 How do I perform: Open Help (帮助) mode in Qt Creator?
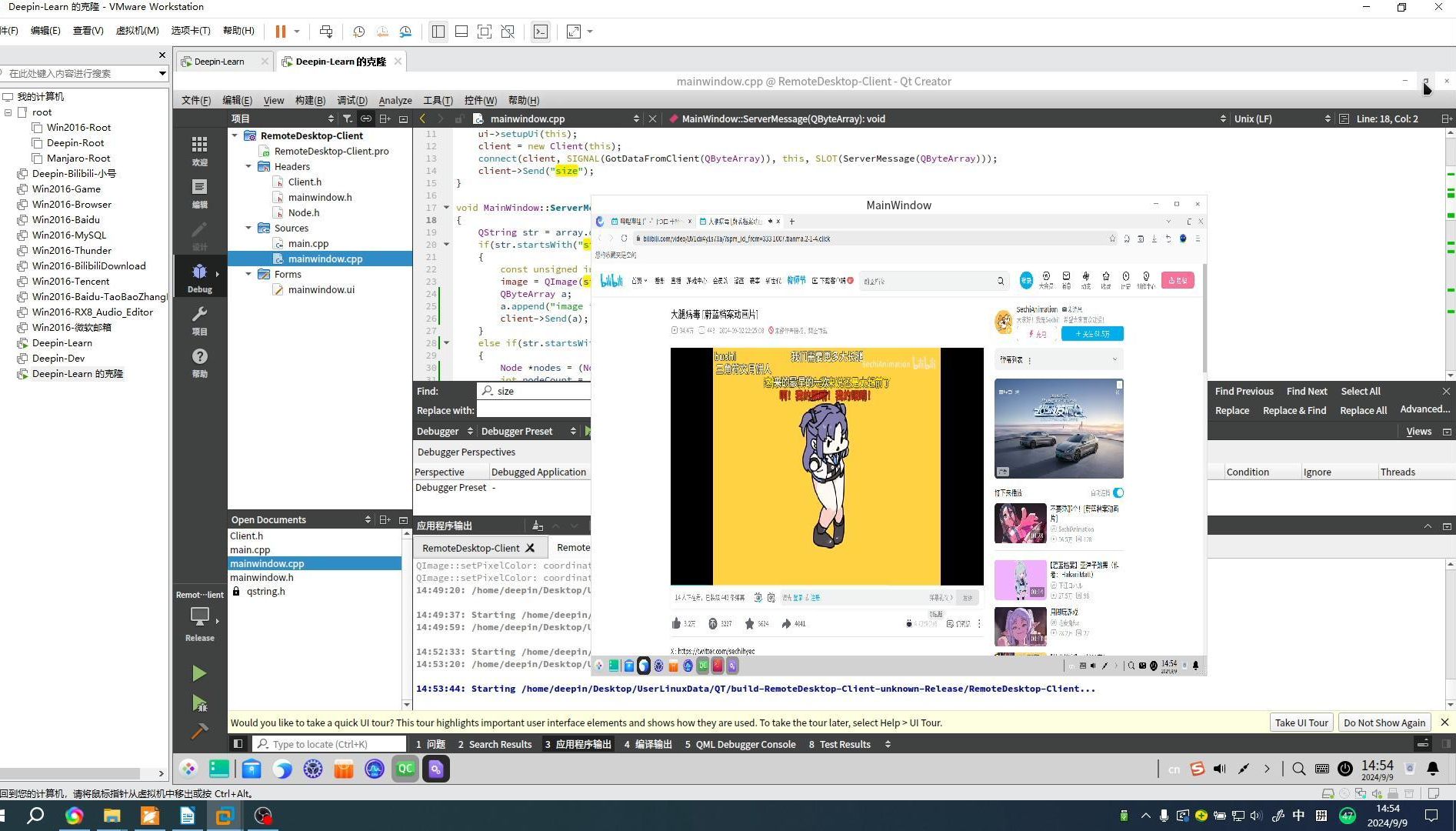pyautogui.click(x=199, y=362)
